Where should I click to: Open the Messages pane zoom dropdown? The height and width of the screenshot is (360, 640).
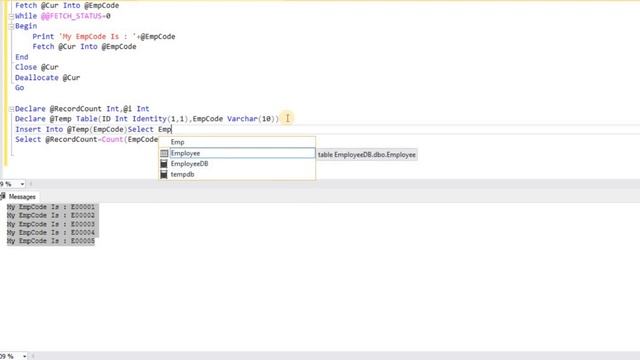(x=24, y=356)
